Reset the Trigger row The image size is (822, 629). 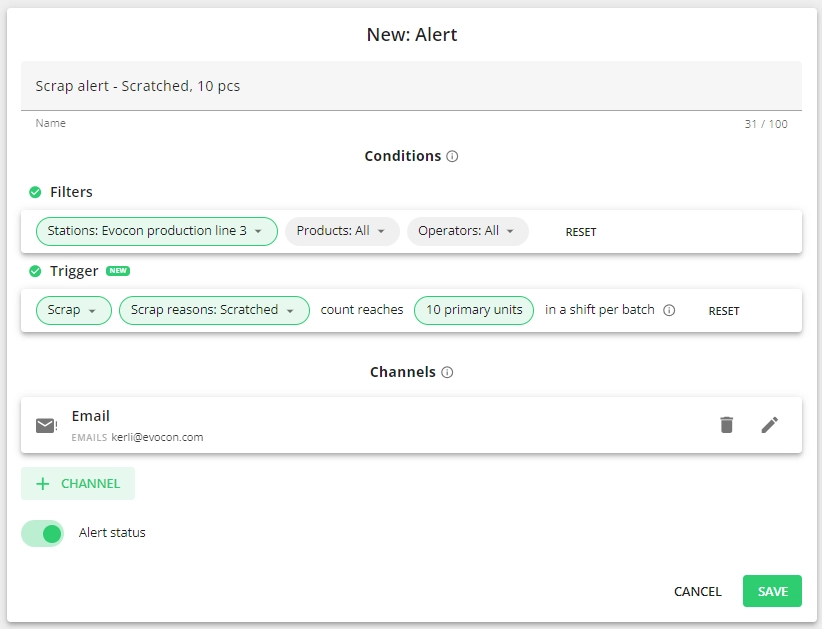click(x=724, y=311)
